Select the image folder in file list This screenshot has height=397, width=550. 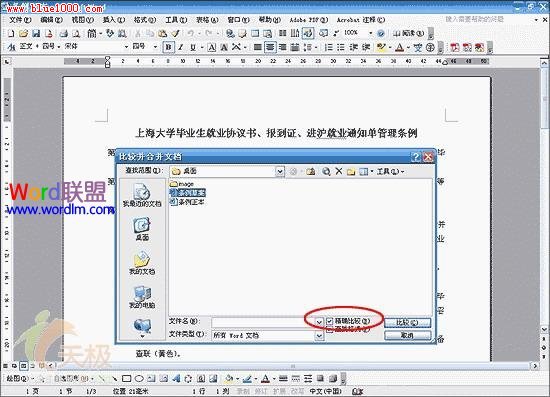click(x=182, y=184)
